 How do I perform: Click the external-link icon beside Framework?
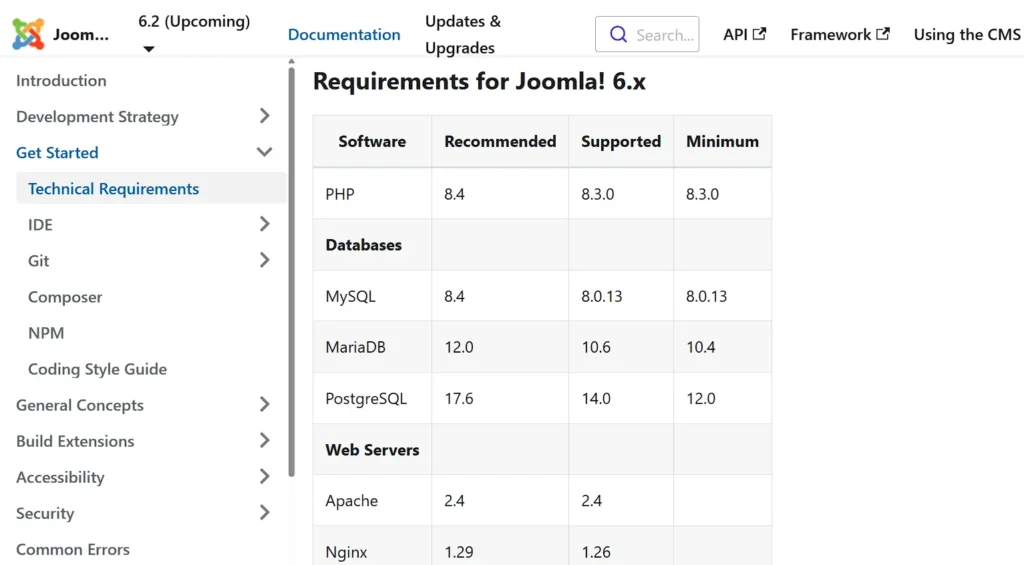[x=882, y=33]
